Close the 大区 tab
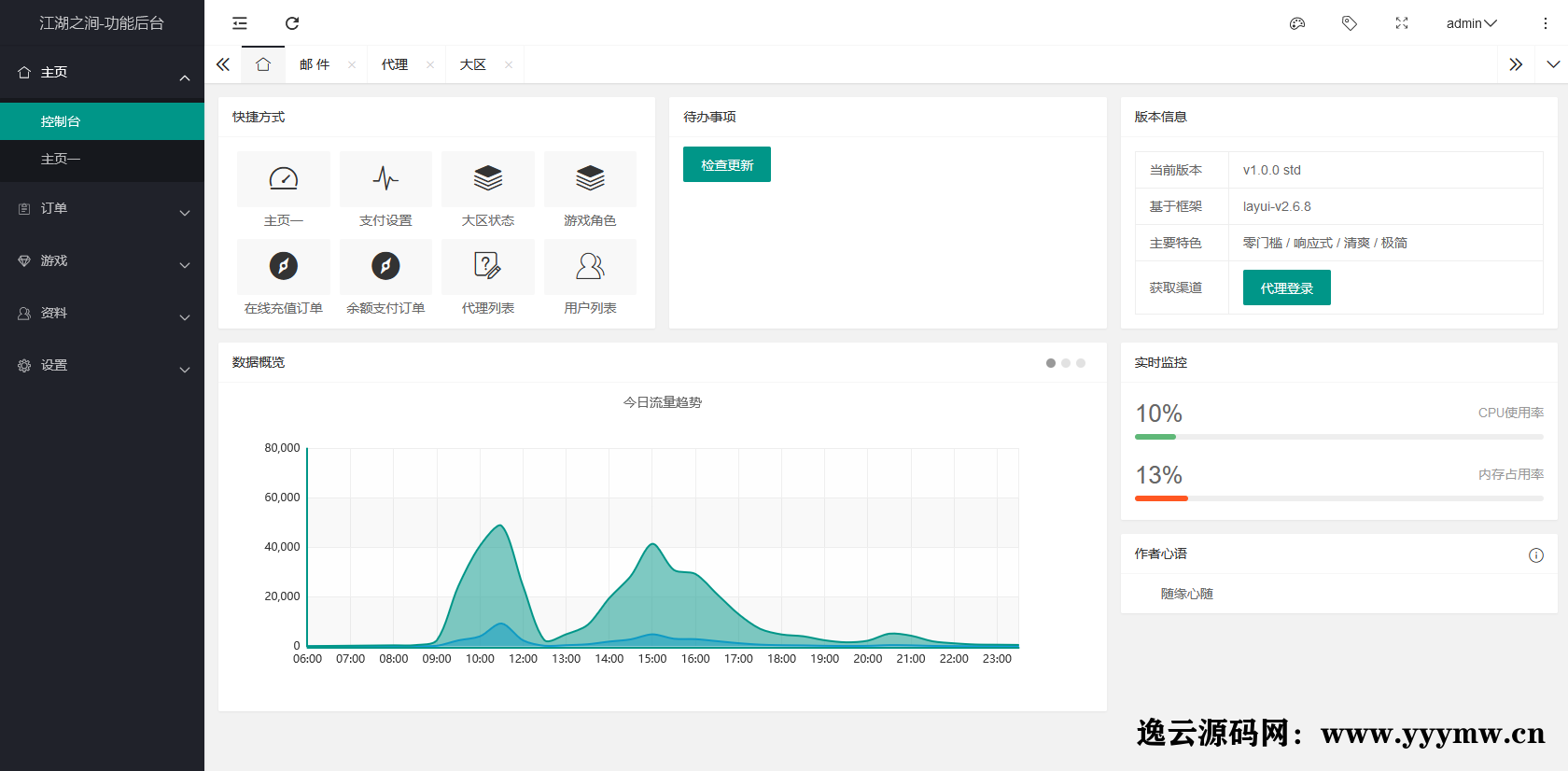 (509, 64)
